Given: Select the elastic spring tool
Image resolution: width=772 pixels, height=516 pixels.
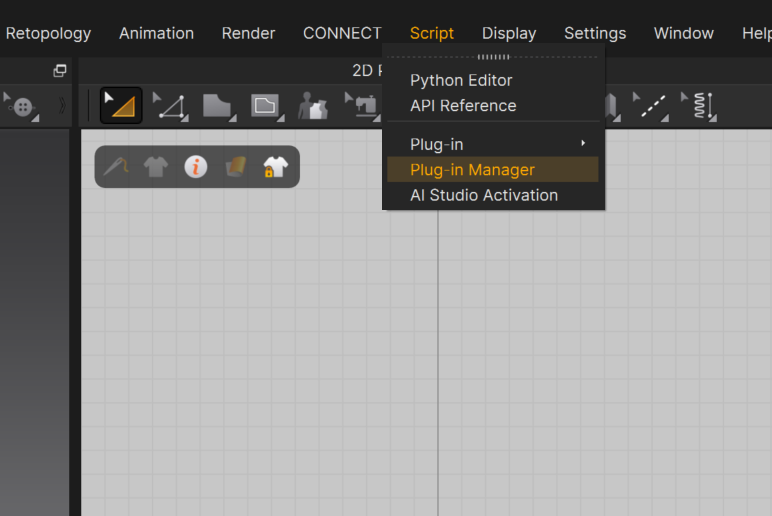Looking at the screenshot, I should (699, 106).
